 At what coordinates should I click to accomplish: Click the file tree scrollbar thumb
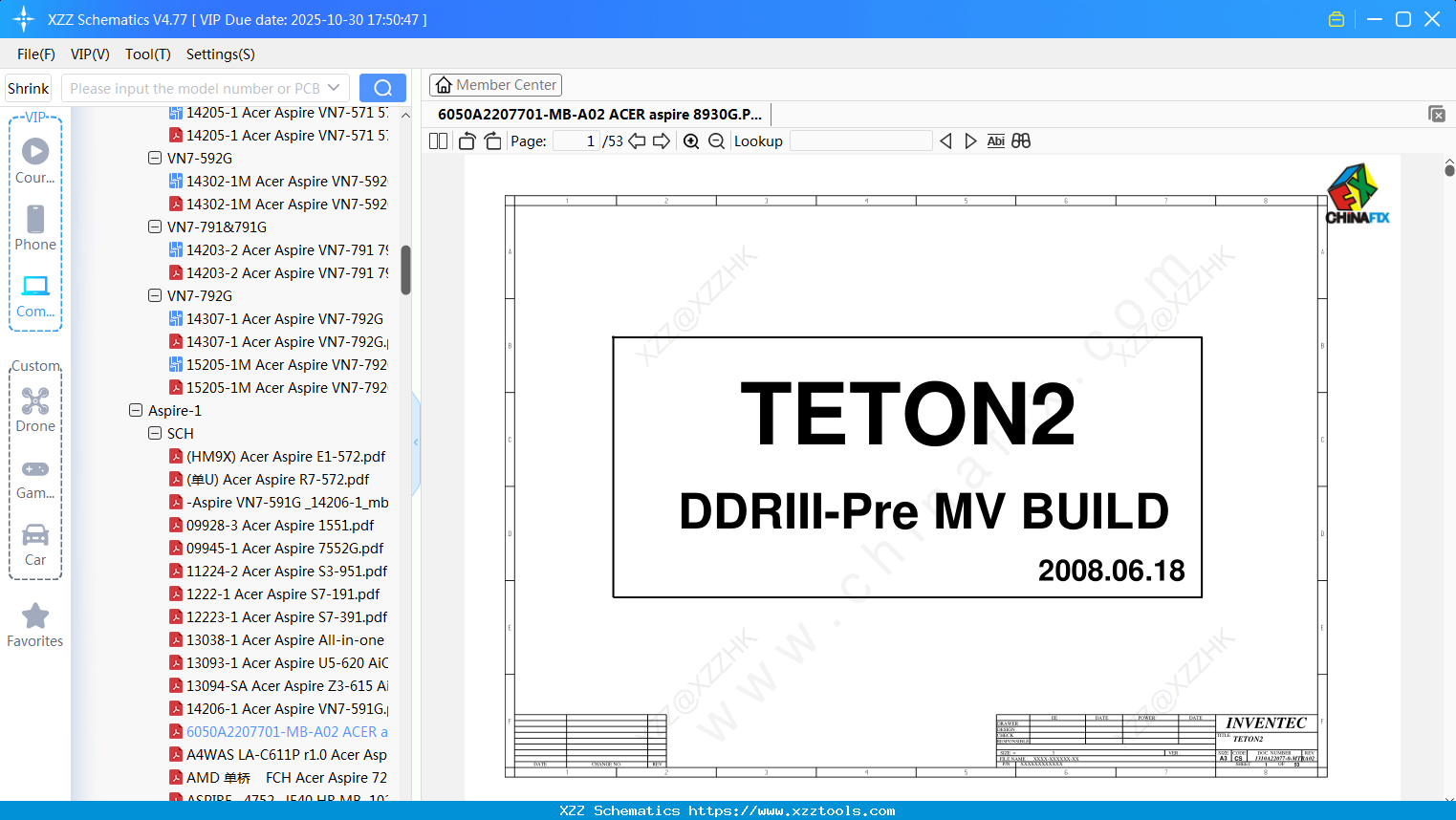[x=405, y=270]
